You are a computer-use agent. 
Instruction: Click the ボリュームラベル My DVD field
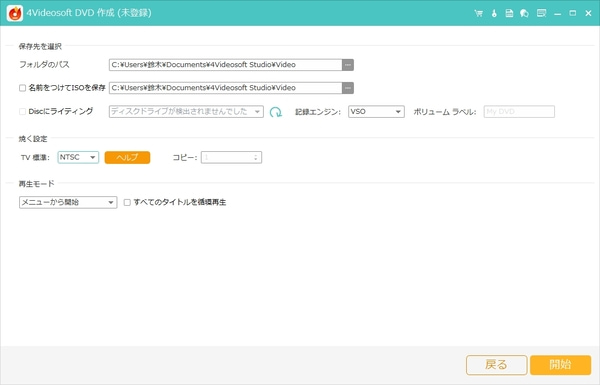(x=519, y=112)
